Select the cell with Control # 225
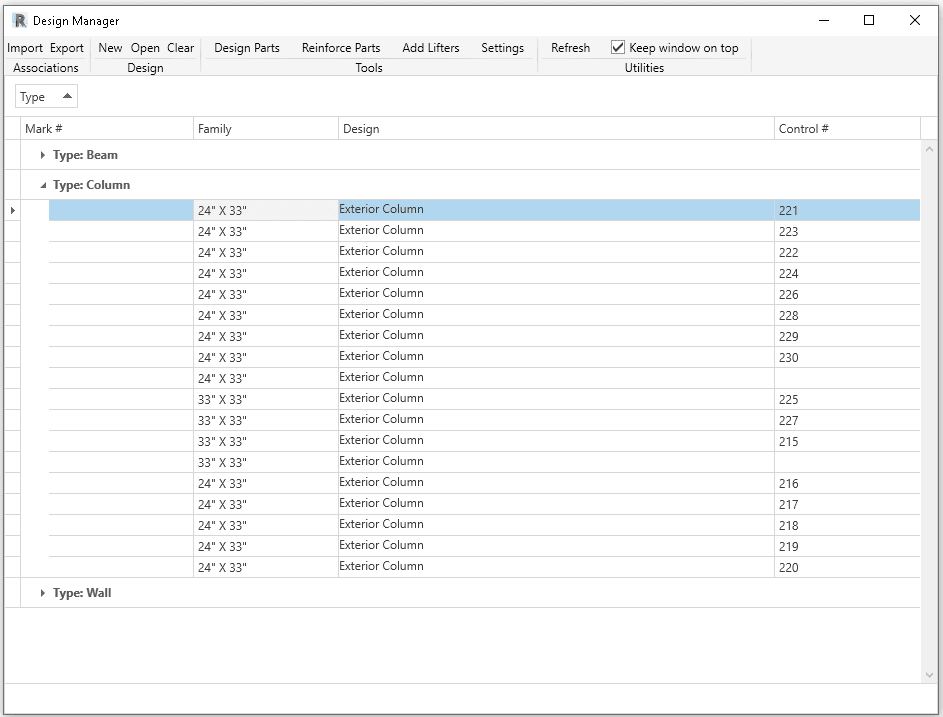This screenshot has height=717, width=943. 847,399
